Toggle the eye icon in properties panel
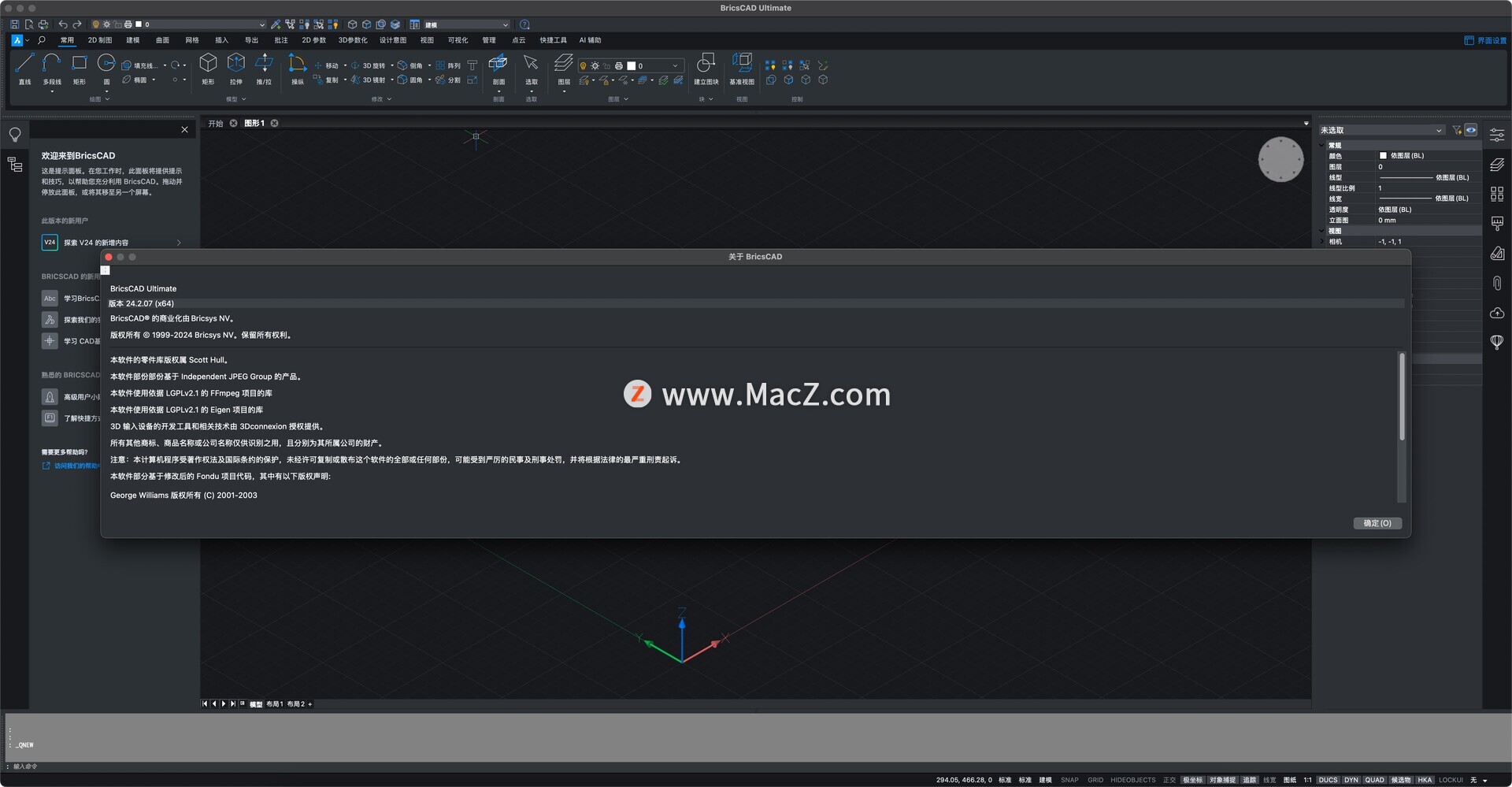 (x=1470, y=130)
